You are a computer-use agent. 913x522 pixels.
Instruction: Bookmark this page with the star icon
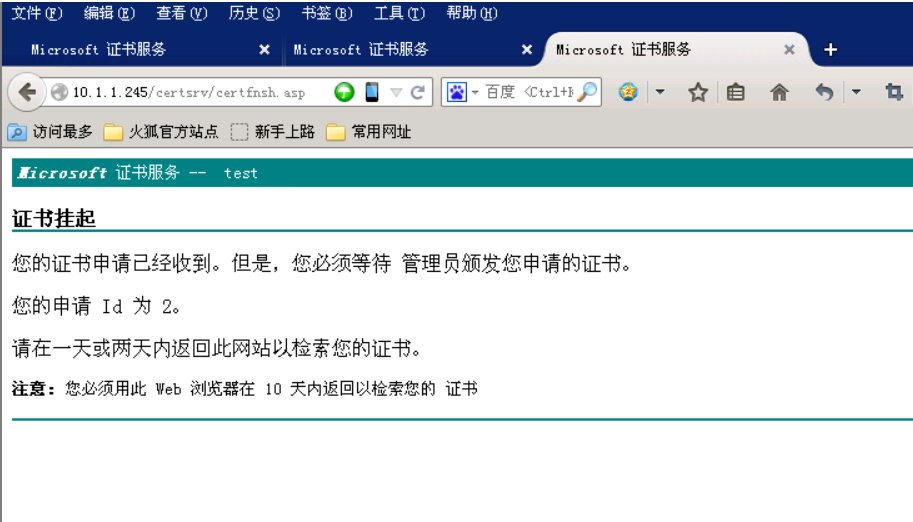tap(698, 92)
